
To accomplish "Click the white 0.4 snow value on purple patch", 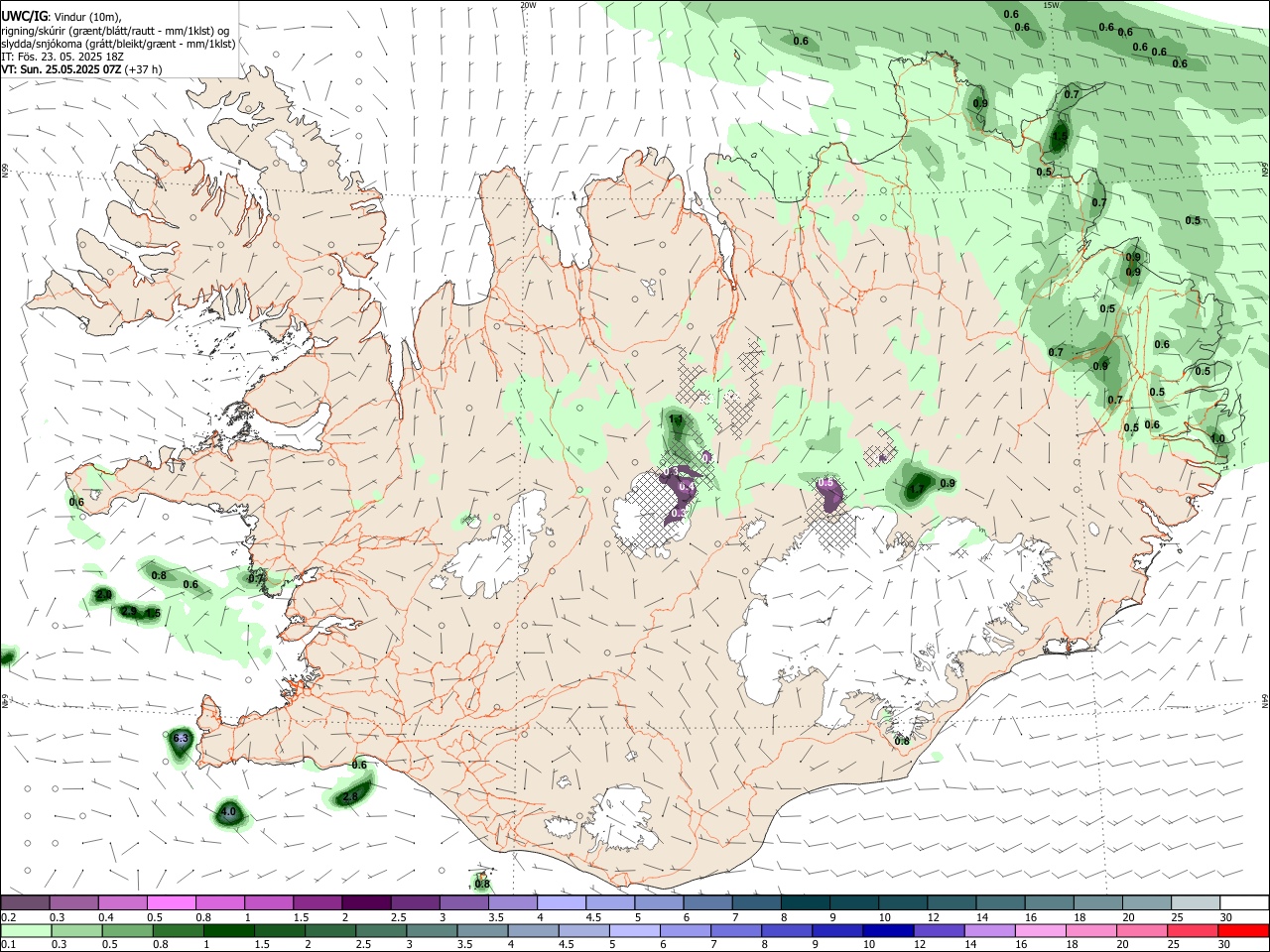I will (x=685, y=487).
